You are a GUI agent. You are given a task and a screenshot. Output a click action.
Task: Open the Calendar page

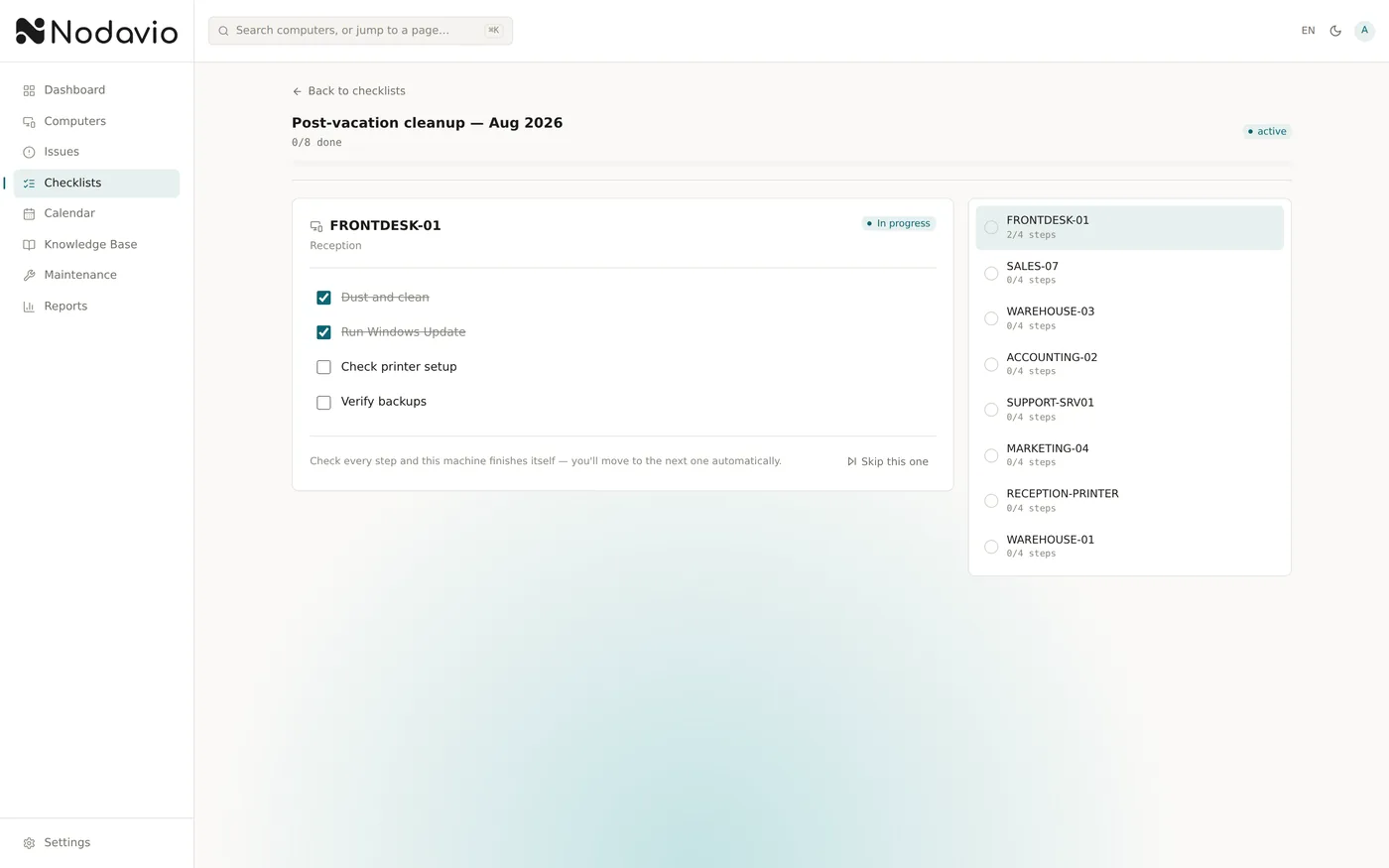click(96, 213)
